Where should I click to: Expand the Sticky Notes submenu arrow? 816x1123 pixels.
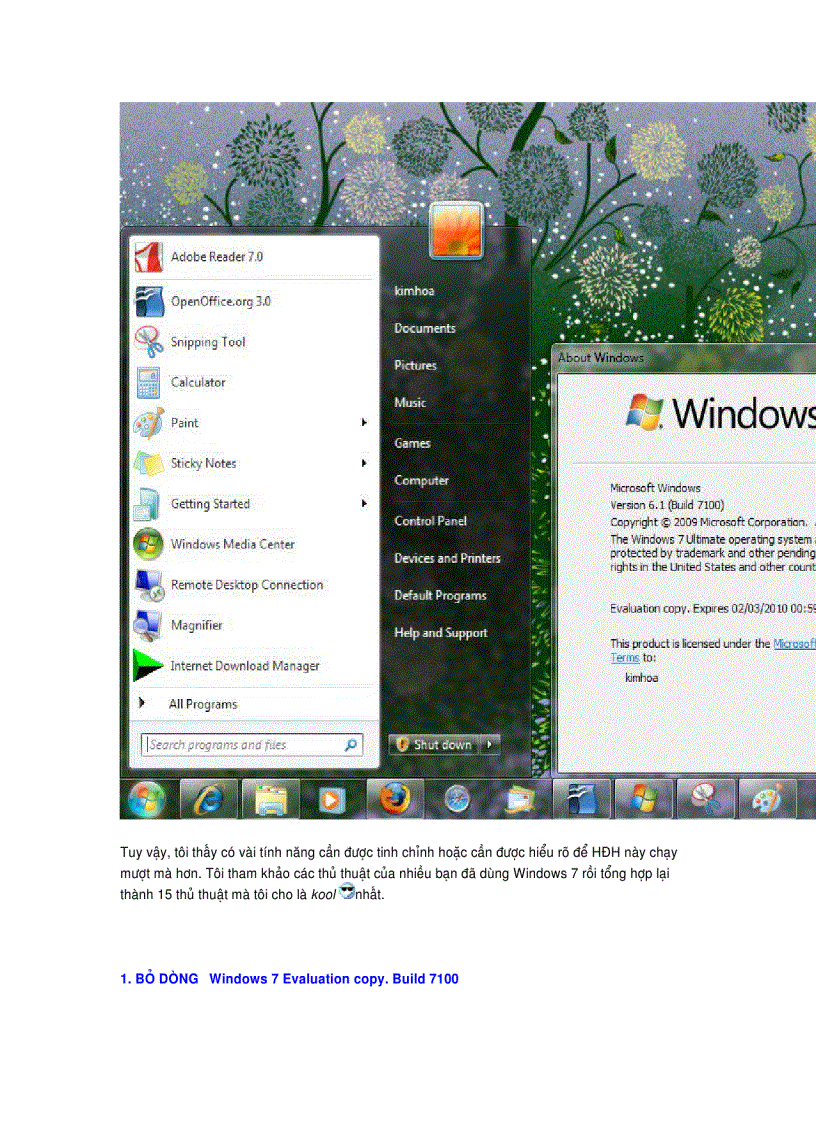(364, 463)
